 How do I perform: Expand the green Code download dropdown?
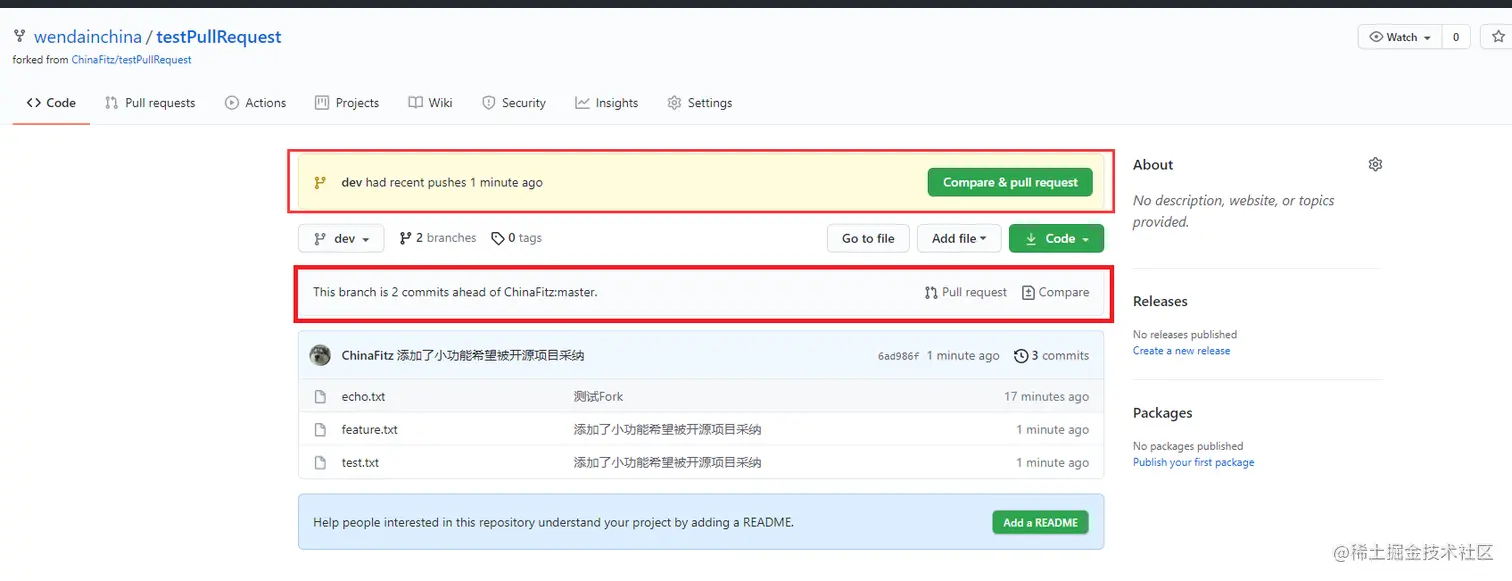tap(1057, 239)
